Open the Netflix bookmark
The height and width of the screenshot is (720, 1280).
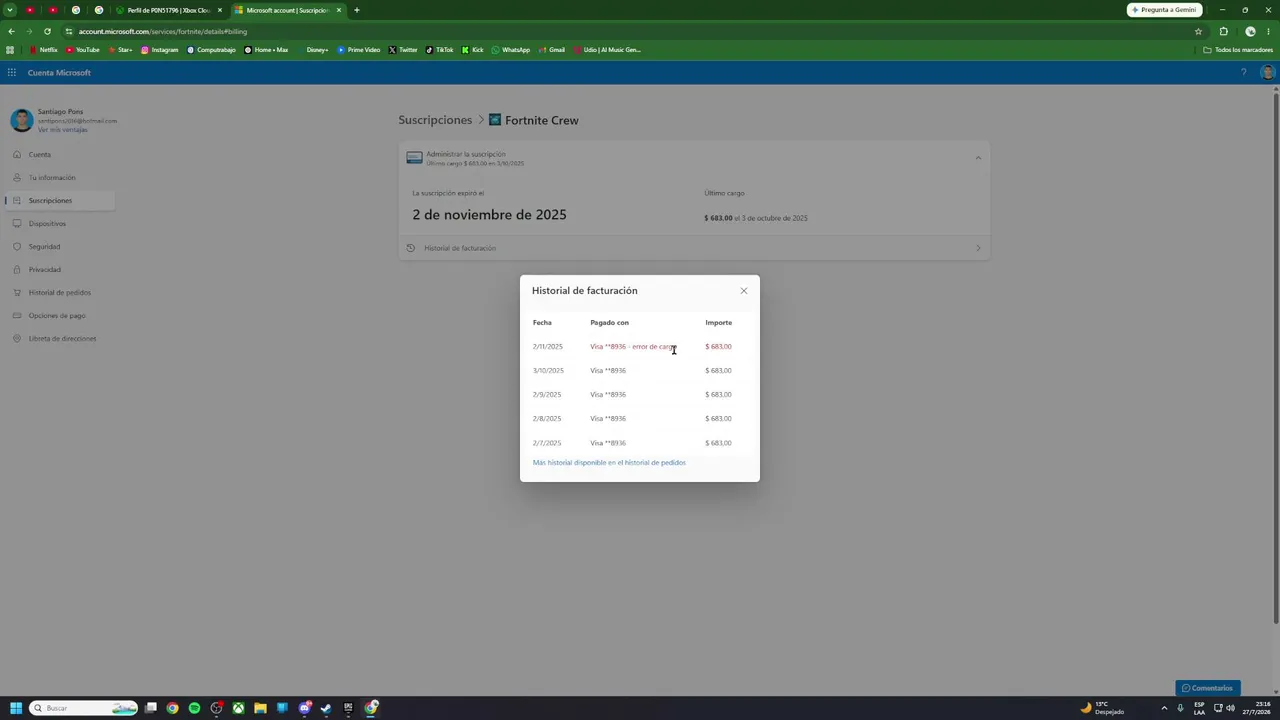44,50
